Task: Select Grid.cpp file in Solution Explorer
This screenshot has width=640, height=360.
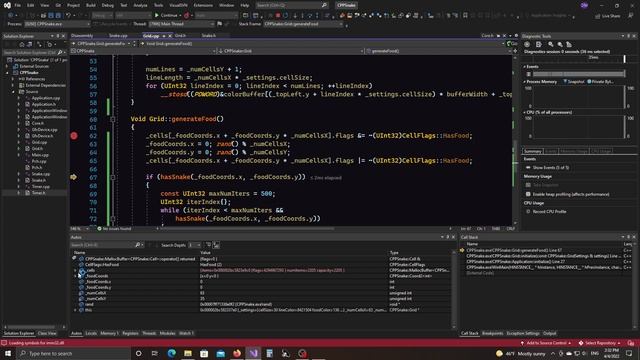Action: pos(40,142)
